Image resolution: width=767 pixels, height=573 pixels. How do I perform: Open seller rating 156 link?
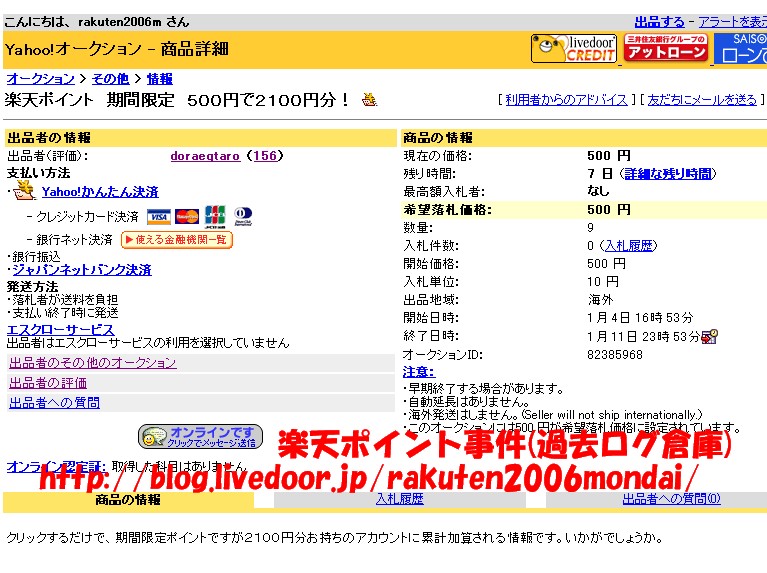click(x=265, y=156)
